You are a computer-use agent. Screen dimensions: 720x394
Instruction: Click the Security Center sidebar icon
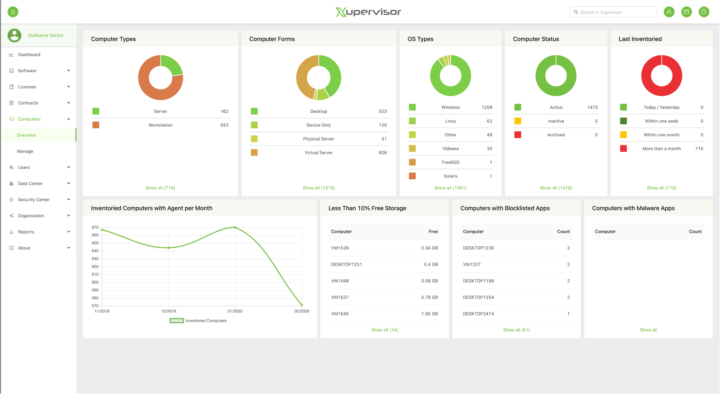pos(11,200)
